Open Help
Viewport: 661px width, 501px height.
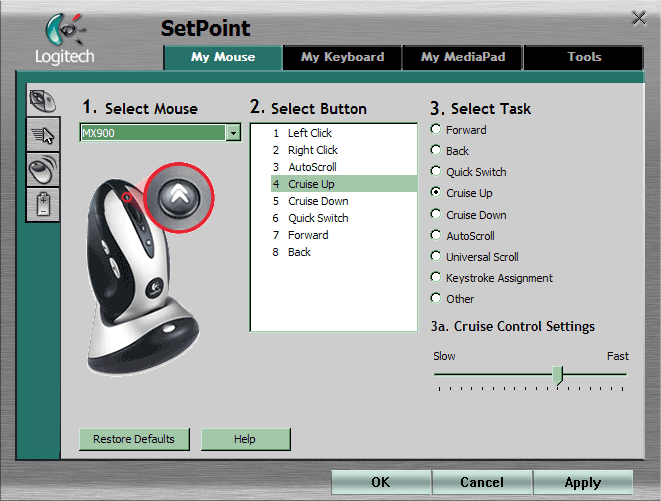(245, 439)
